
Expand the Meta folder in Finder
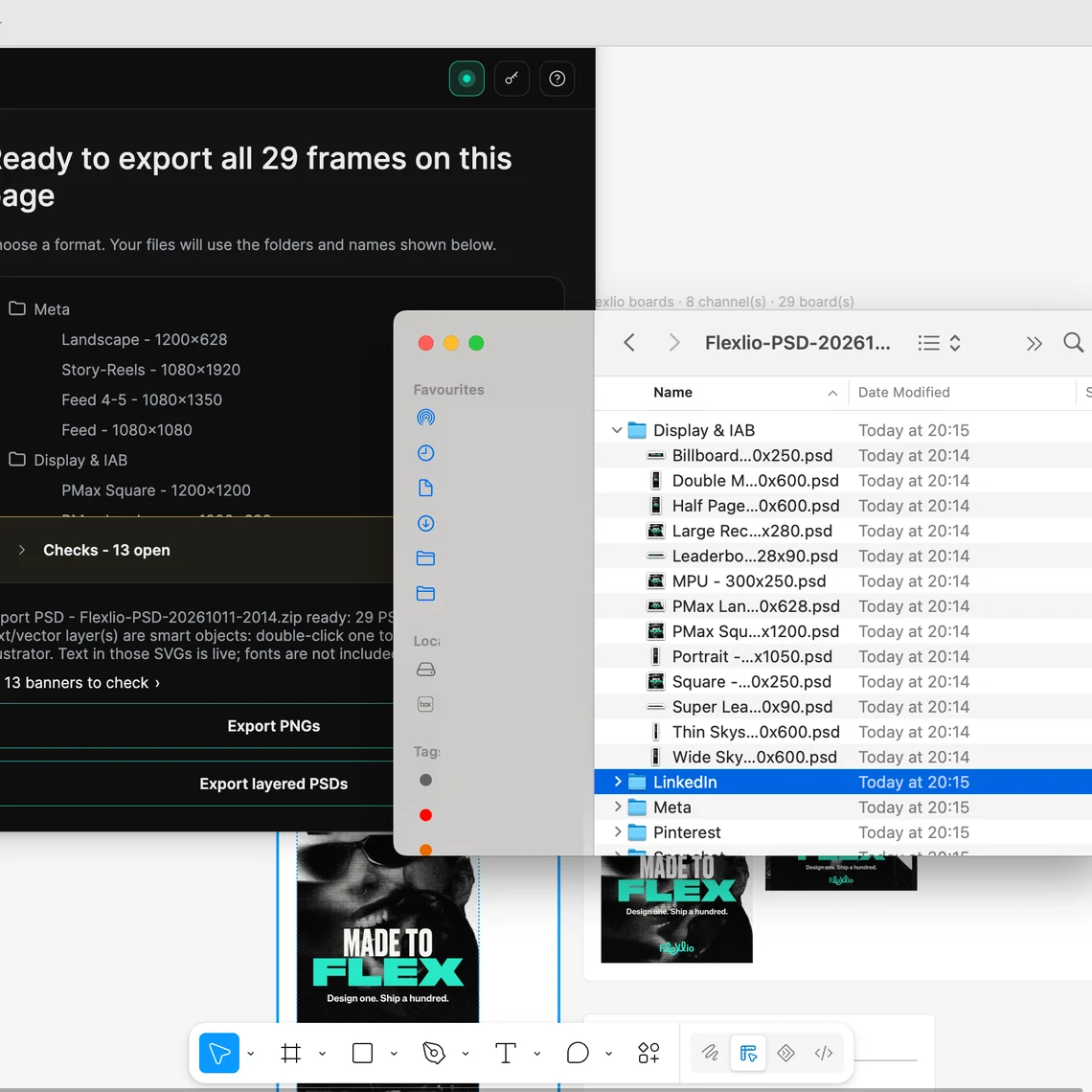617,808
